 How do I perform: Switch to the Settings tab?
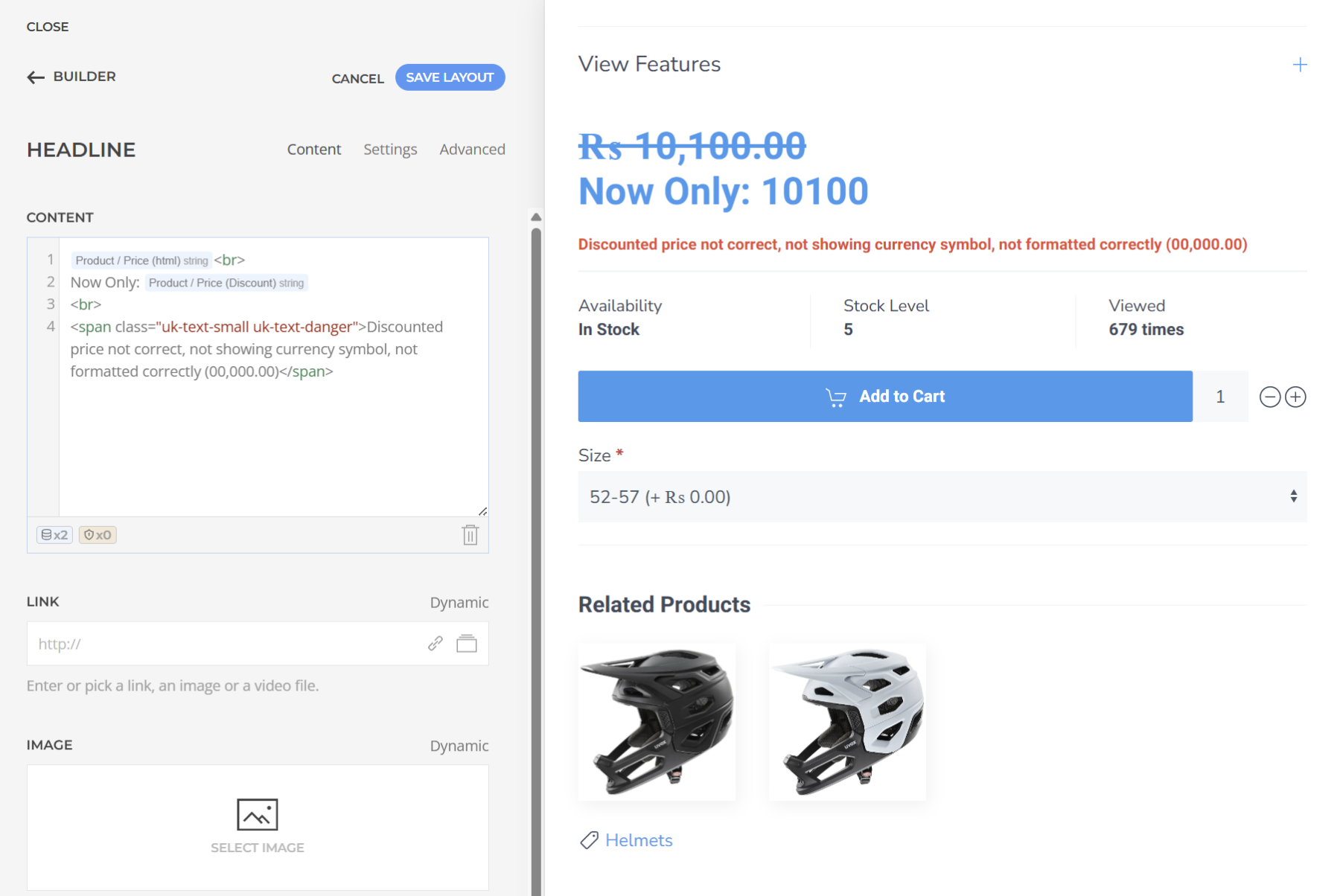tap(390, 150)
